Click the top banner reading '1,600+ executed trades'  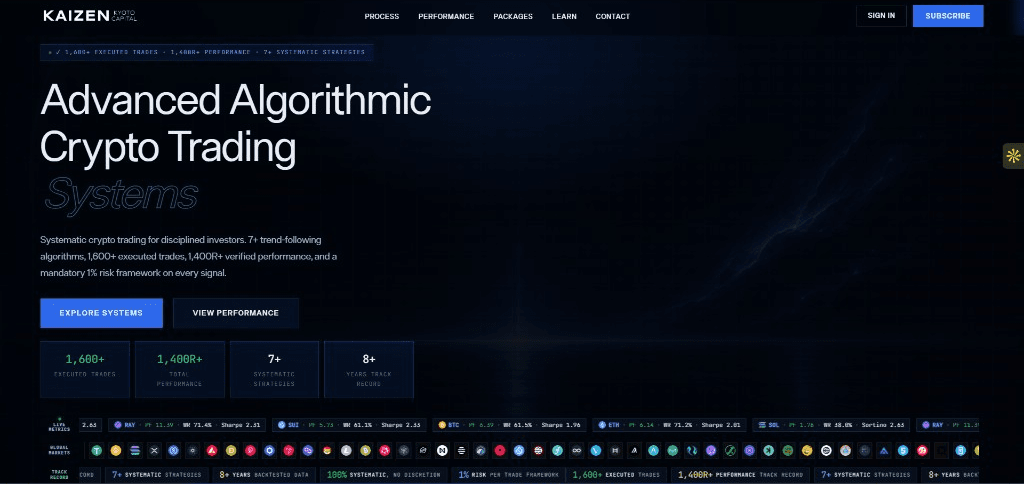click(206, 52)
